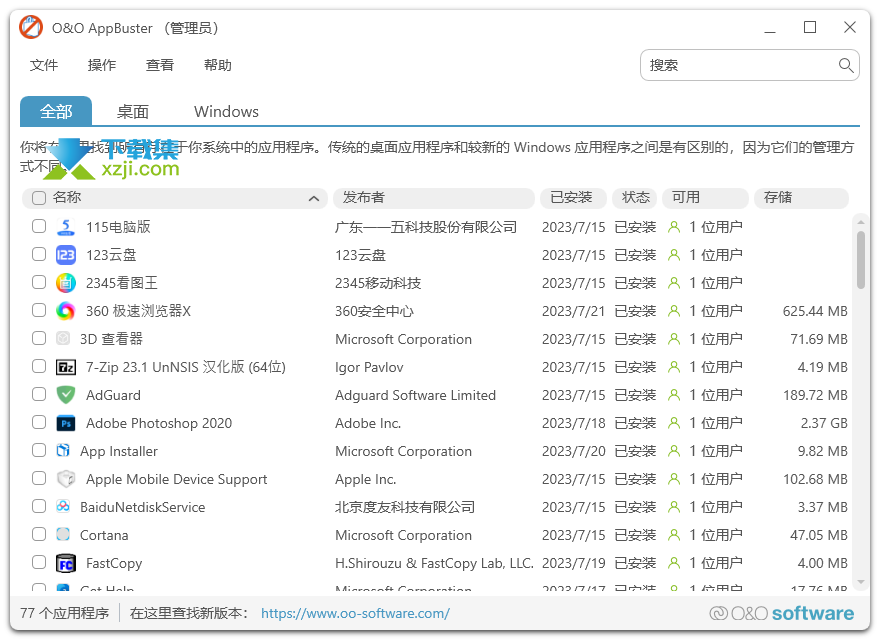This screenshot has height=640, width=880.
Task: Click the user icon in 3D 查看器 row
Action: tap(674, 339)
